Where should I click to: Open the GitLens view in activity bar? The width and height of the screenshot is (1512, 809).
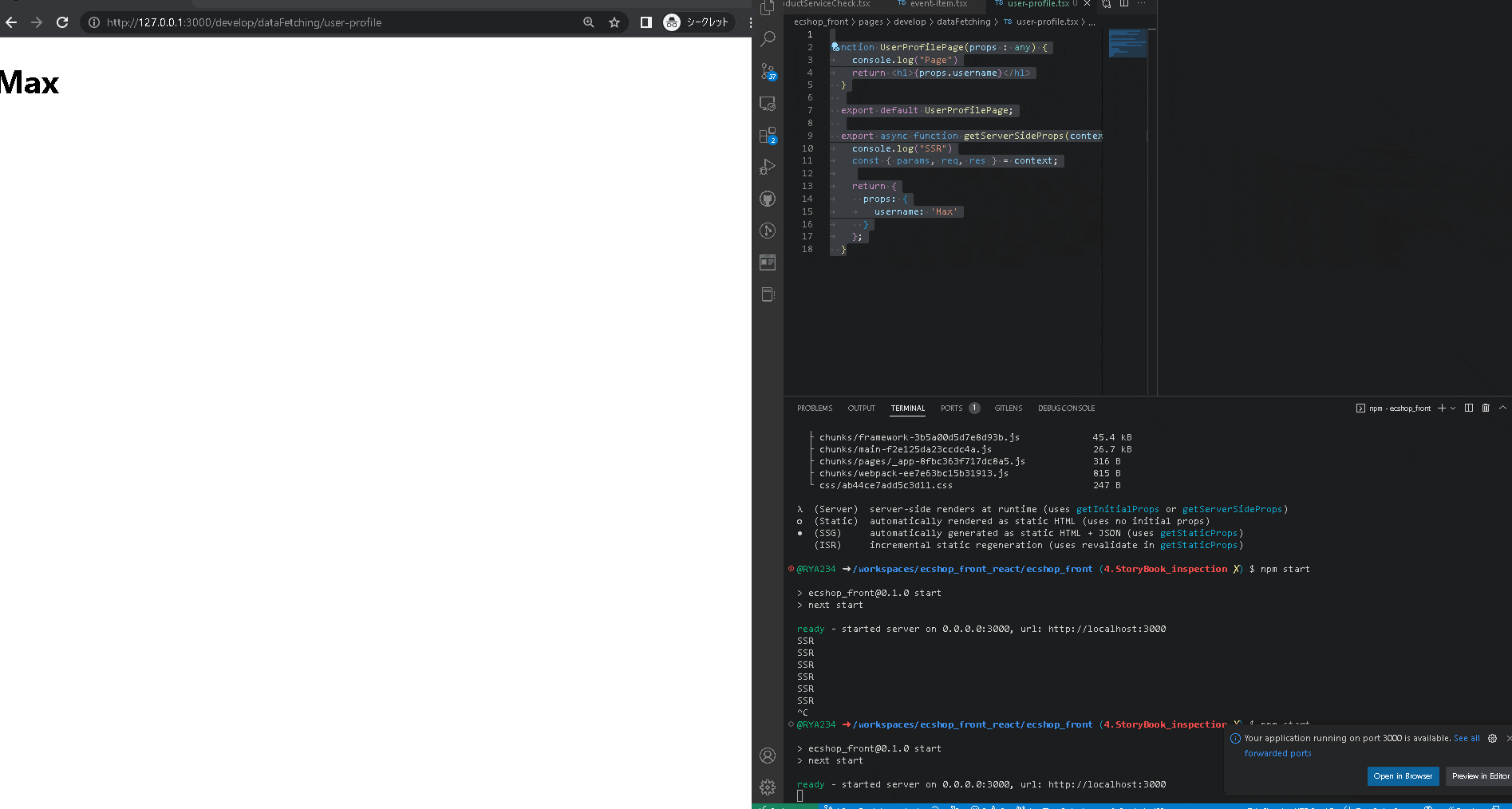[768, 231]
